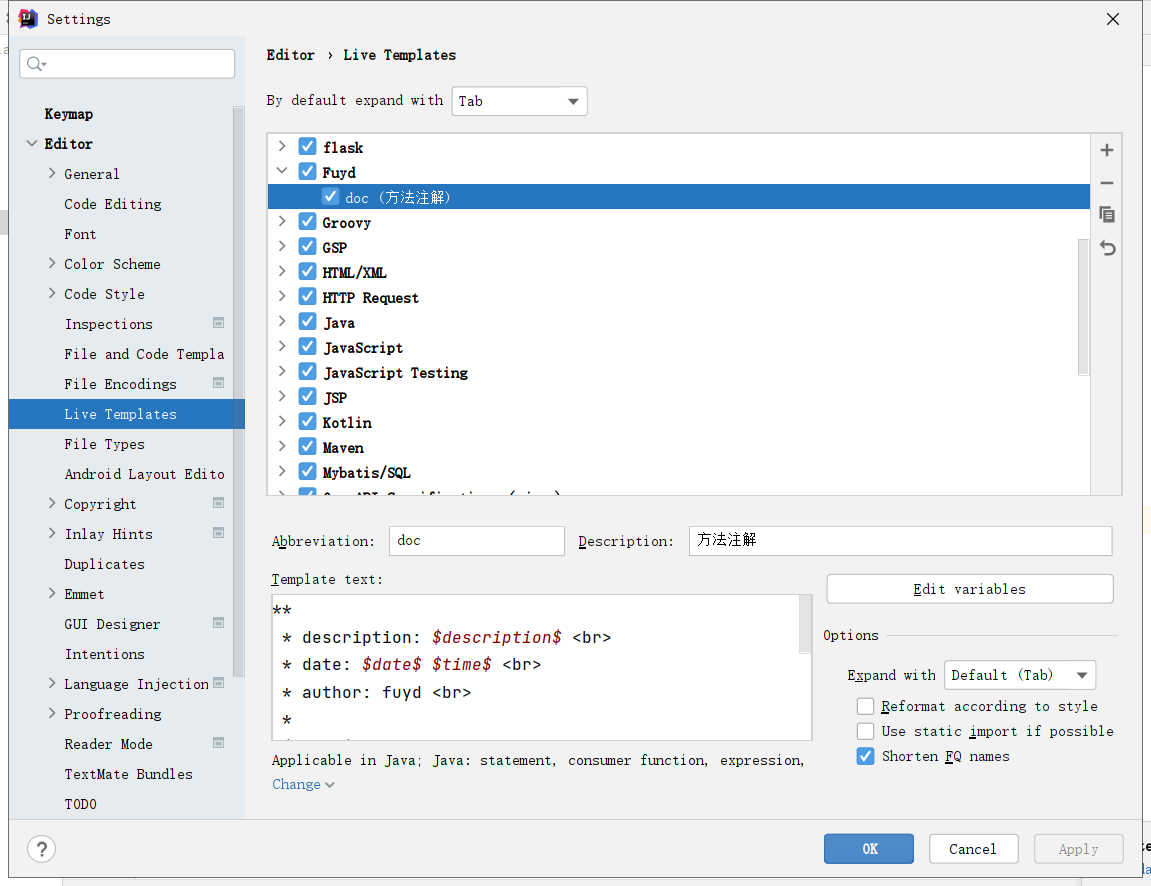
Task: Open the Expand with Default (Tab) dropdown
Action: tap(1020, 675)
